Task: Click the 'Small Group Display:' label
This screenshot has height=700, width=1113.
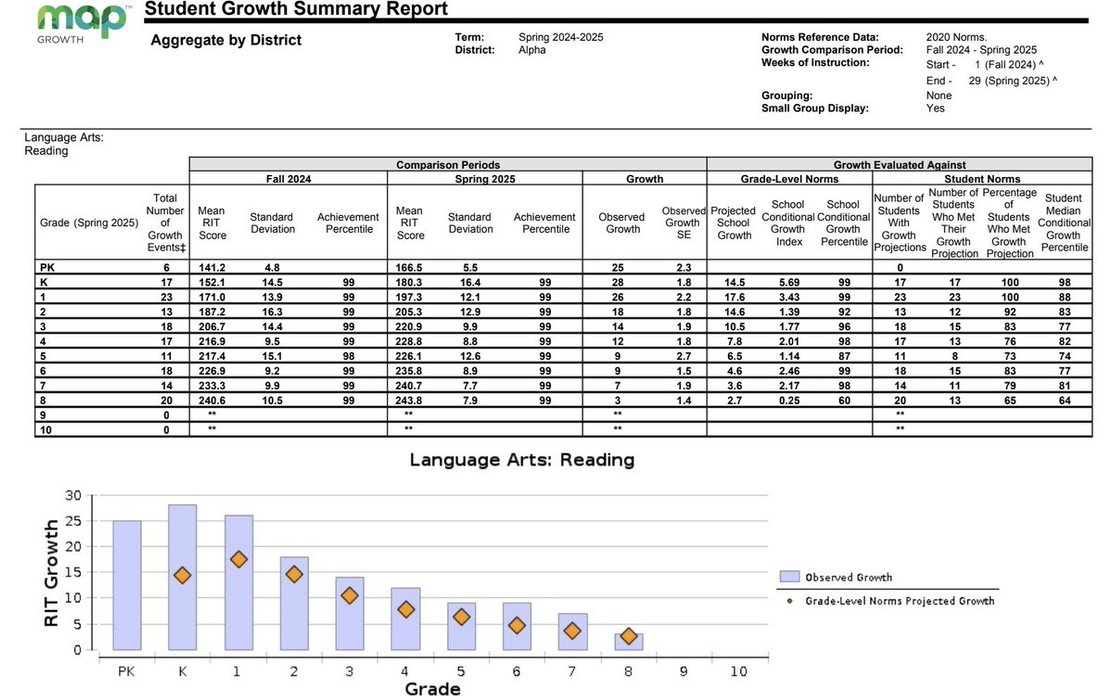Action: tap(815, 108)
